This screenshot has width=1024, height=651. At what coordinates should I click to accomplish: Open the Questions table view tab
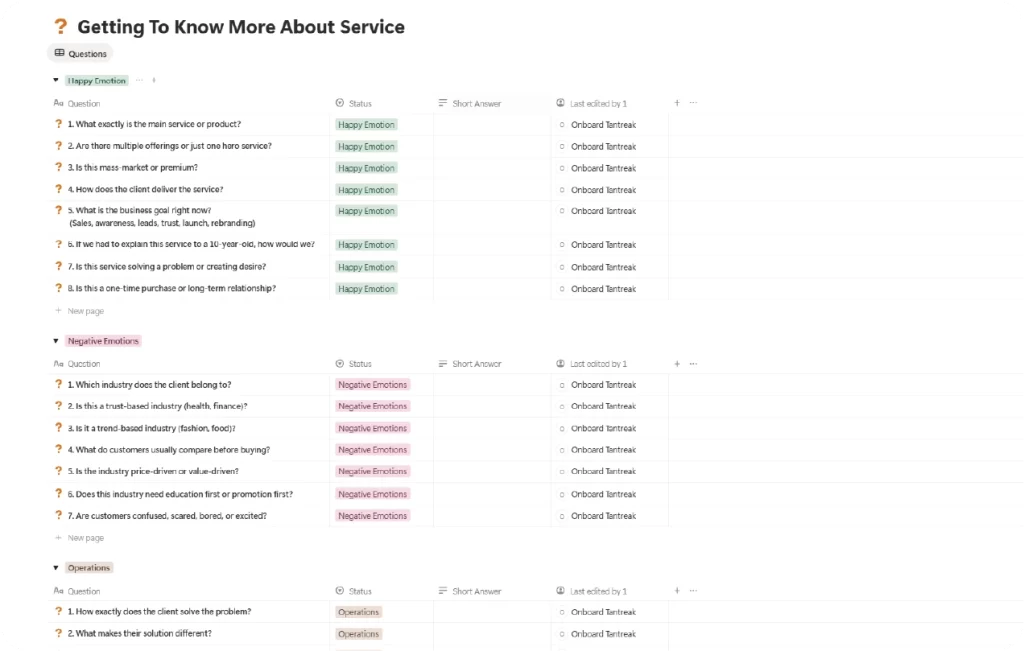[81, 53]
